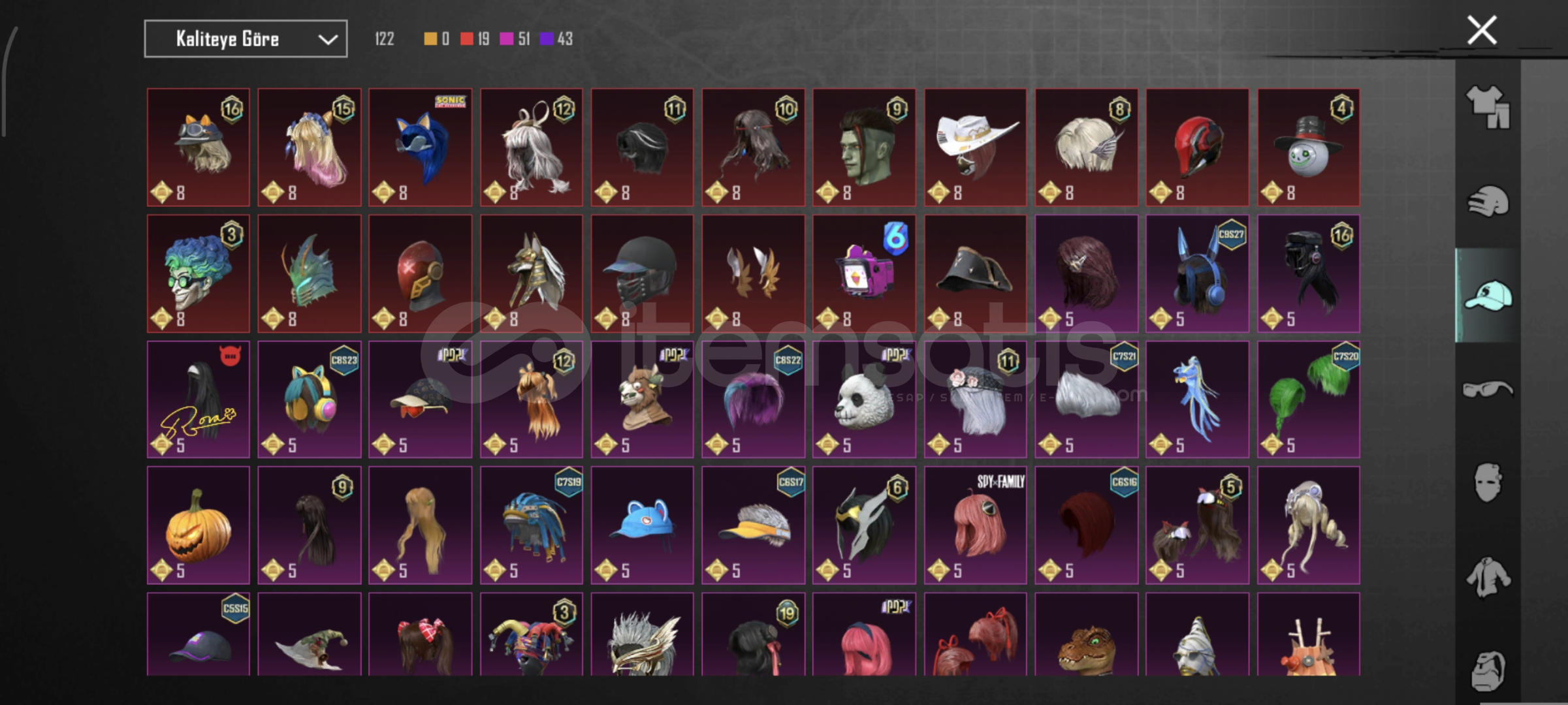Close the inventory with the X button
The image size is (1568, 705).
[x=1482, y=30]
